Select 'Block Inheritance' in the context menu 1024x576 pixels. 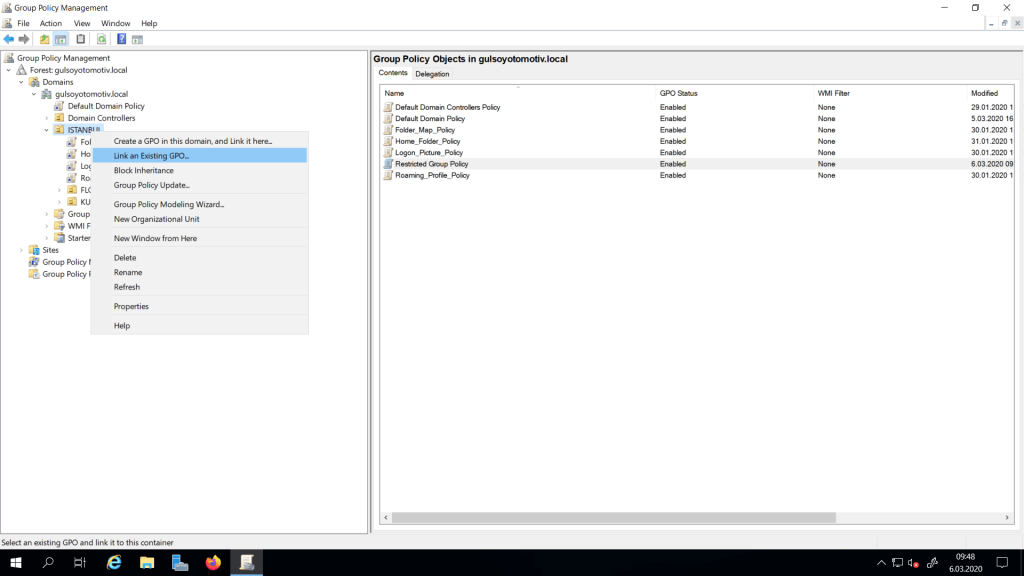click(x=143, y=170)
